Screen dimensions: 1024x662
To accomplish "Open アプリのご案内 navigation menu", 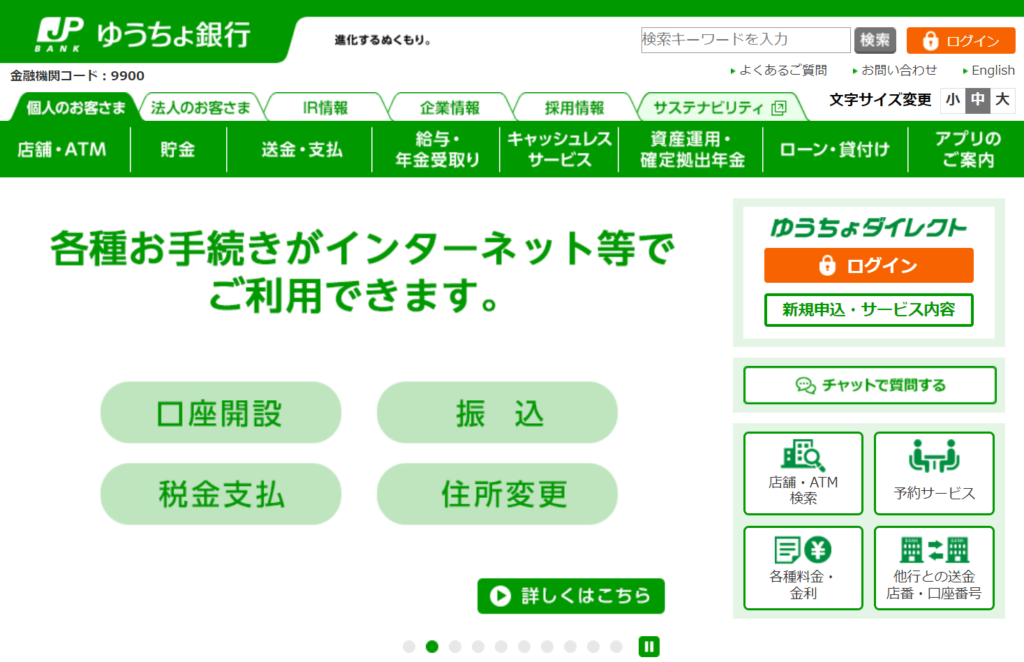I will 968,150.
